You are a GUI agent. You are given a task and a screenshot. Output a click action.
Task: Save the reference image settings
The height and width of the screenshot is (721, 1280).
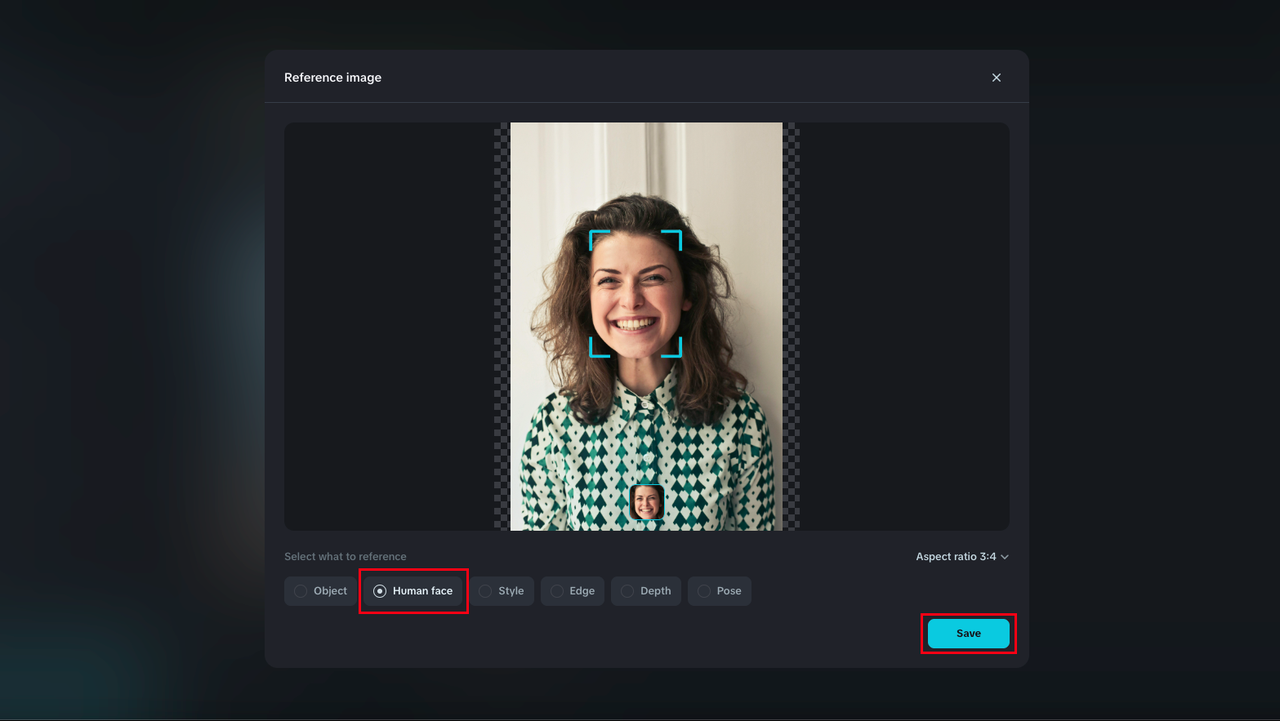pyautogui.click(x=968, y=634)
